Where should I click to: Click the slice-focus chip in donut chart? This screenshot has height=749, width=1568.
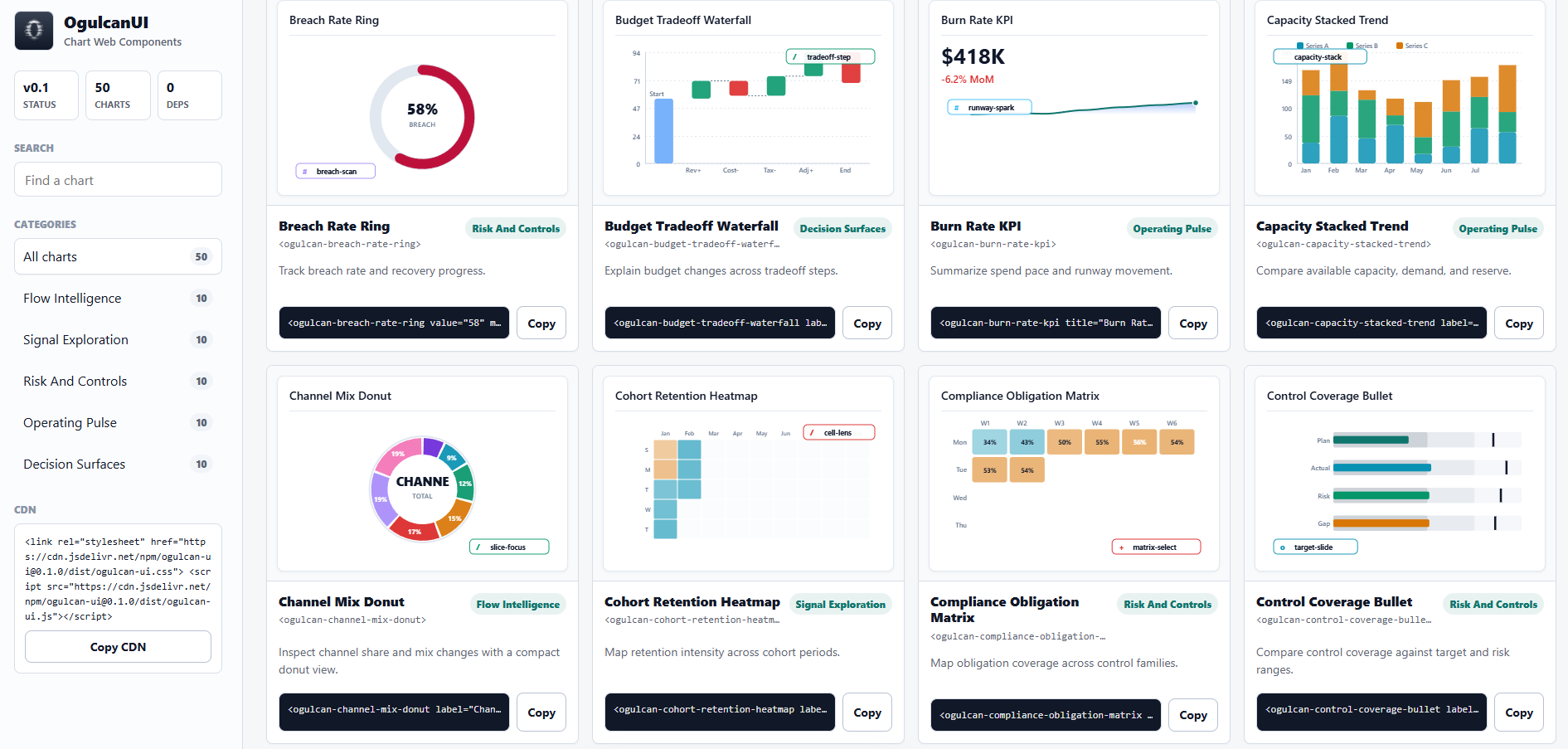509,547
